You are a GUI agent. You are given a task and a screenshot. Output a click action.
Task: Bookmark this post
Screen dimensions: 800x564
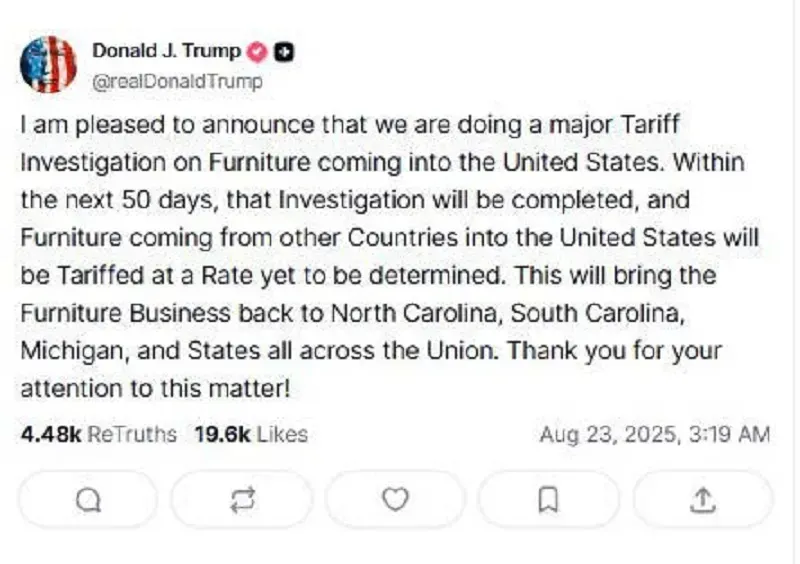click(x=548, y=500)
